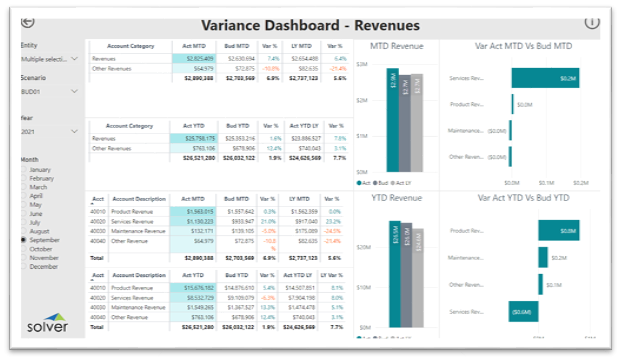Click the LY MTD header in top table

301,46
